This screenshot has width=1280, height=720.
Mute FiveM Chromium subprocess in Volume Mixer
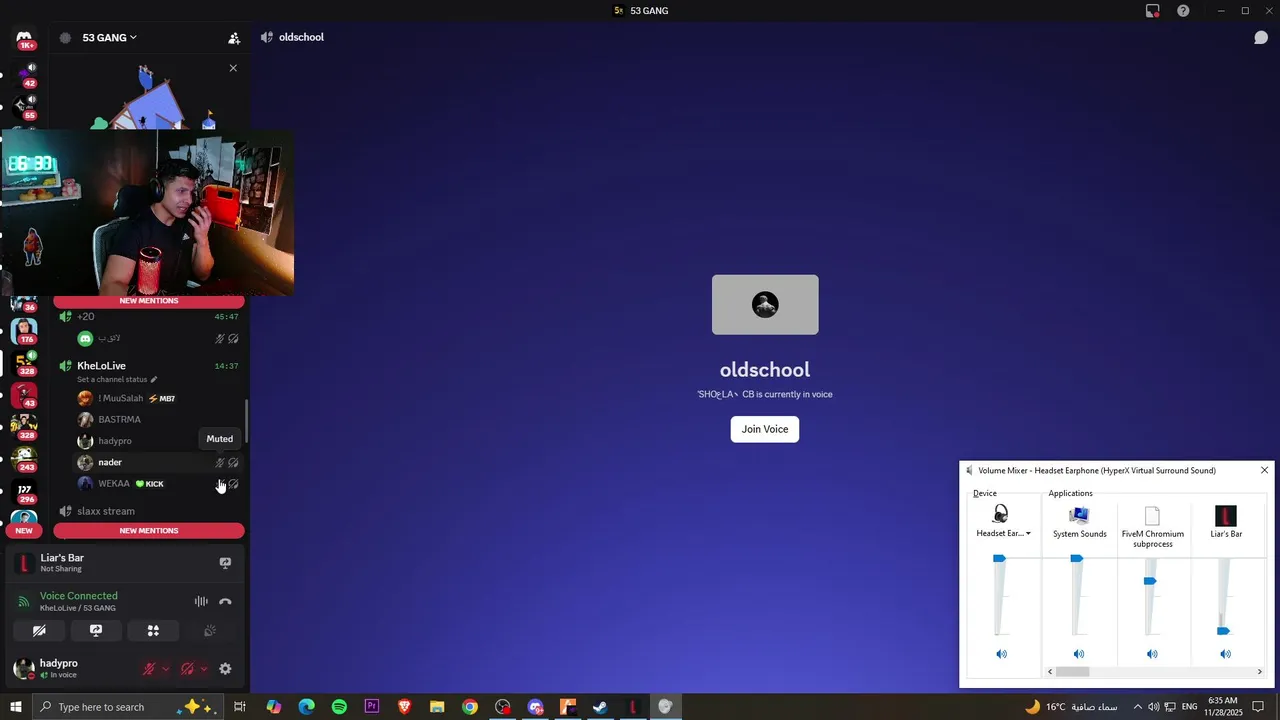tap(1152, 654)
